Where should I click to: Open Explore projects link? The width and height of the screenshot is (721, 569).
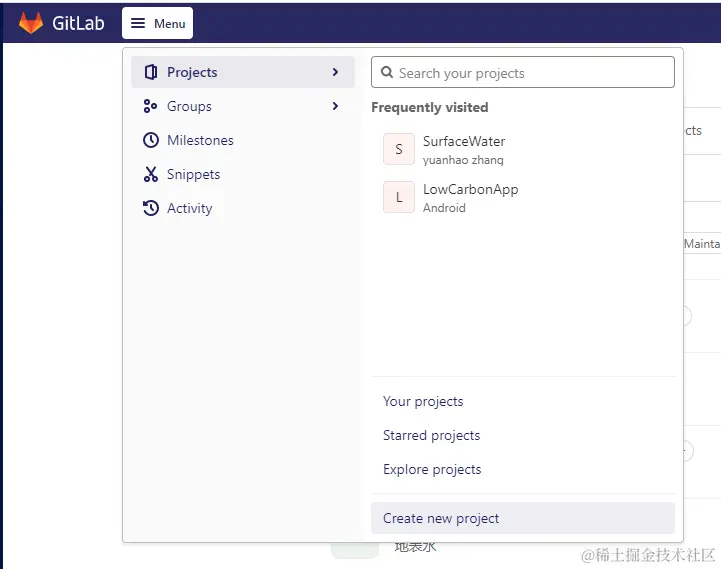click(432, 469)
